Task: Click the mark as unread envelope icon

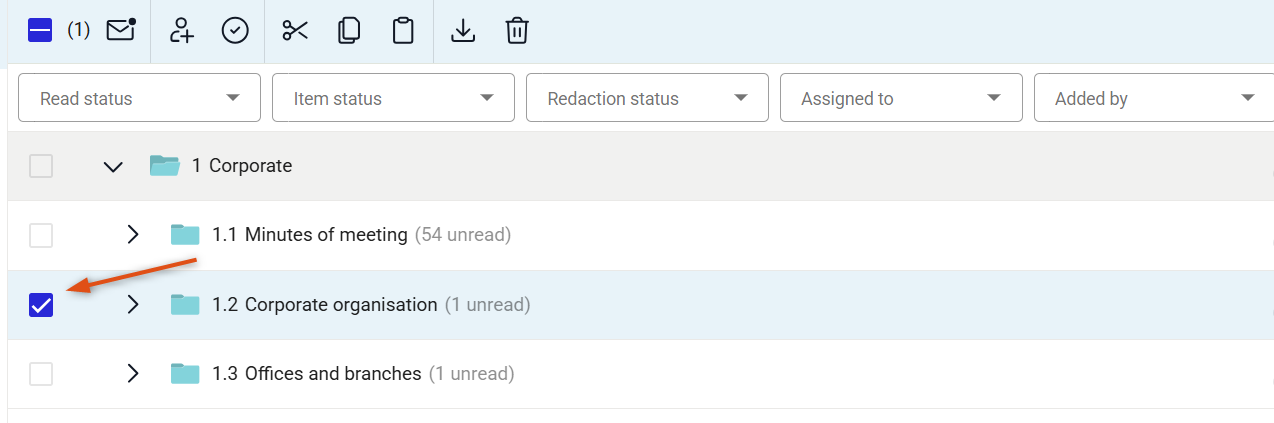Action: coord(121,31)
